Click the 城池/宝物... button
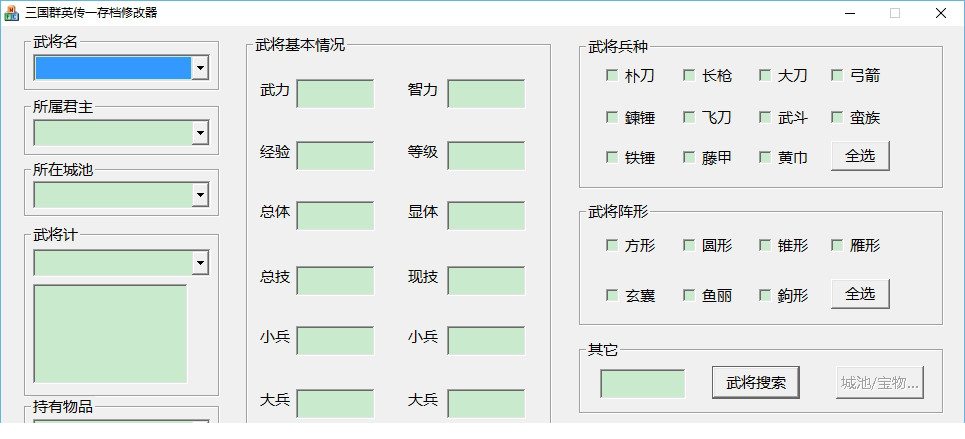The width and height of the screenshot is (965, 439). [879, 382]
